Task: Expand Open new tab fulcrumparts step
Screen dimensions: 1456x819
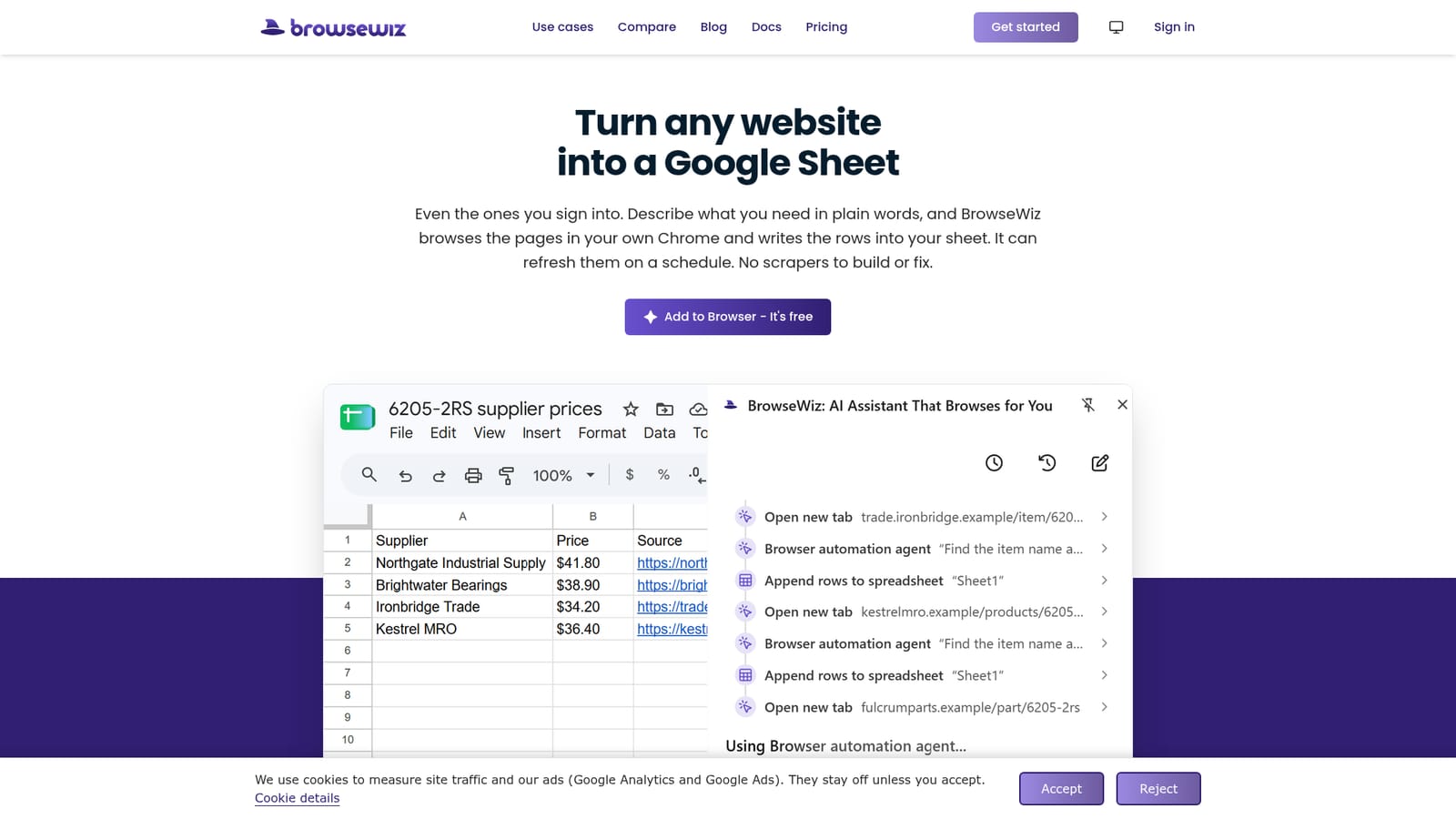Action: click(1104, 707)
